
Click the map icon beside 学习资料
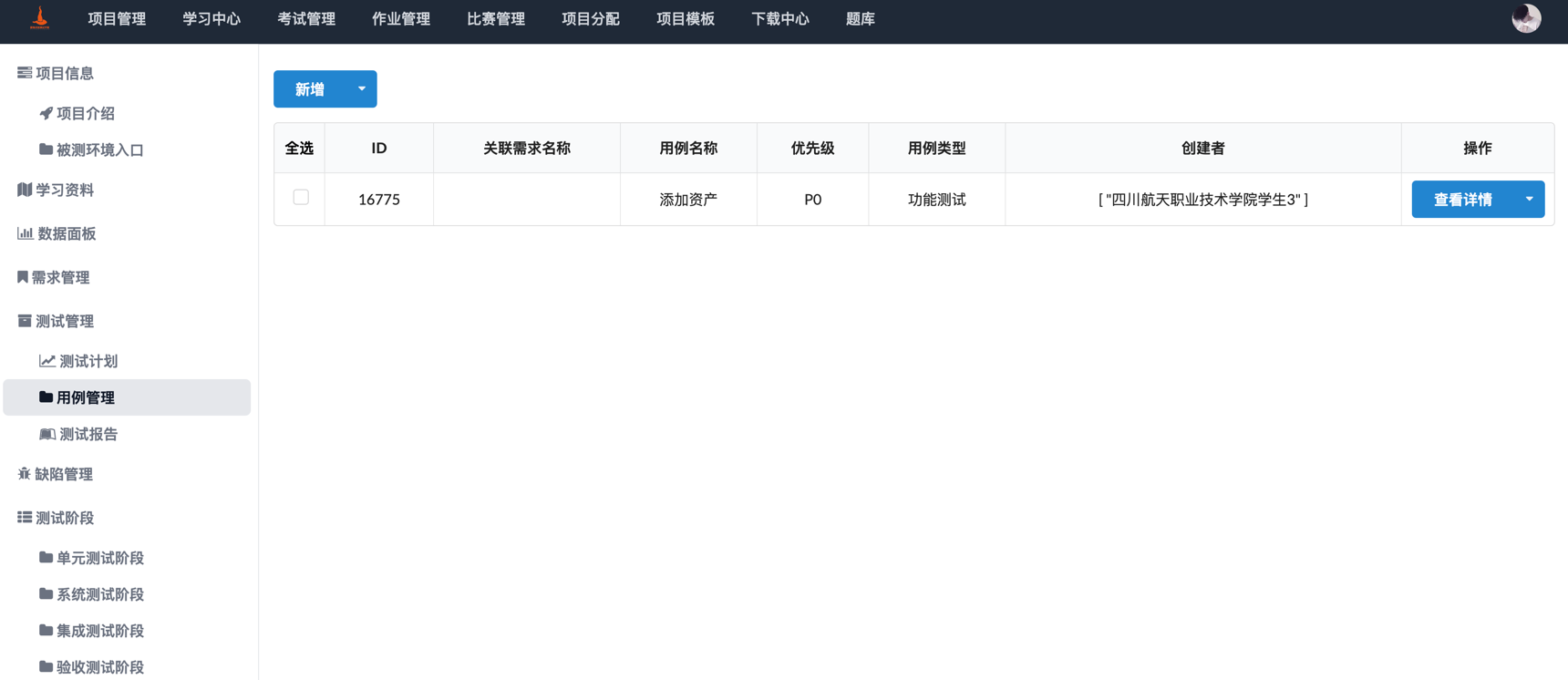pos(25,190)
